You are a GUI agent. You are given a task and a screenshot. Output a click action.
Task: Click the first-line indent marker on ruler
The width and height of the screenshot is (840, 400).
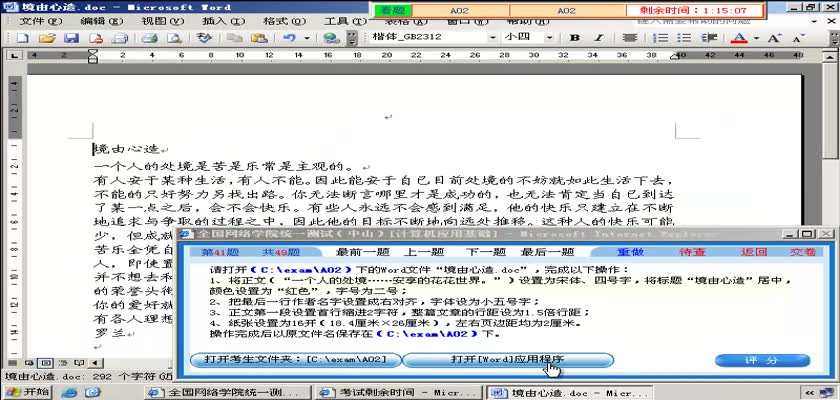tap(93, 52)
